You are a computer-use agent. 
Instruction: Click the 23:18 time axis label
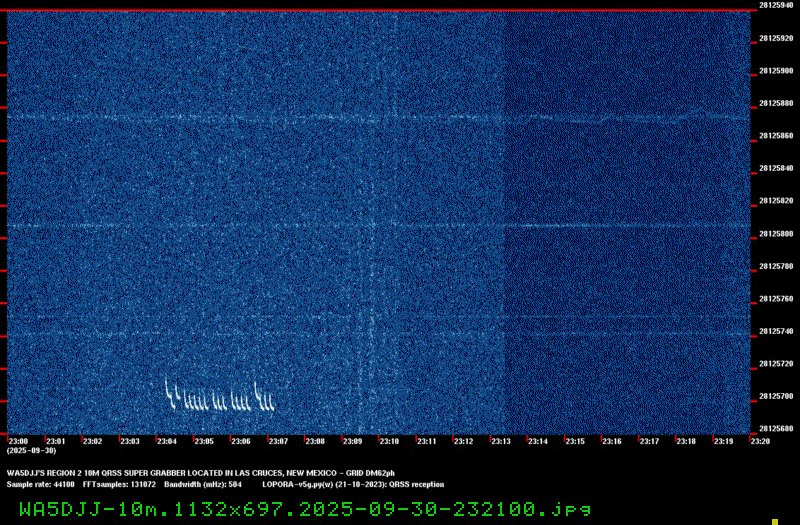coord(686,441)
